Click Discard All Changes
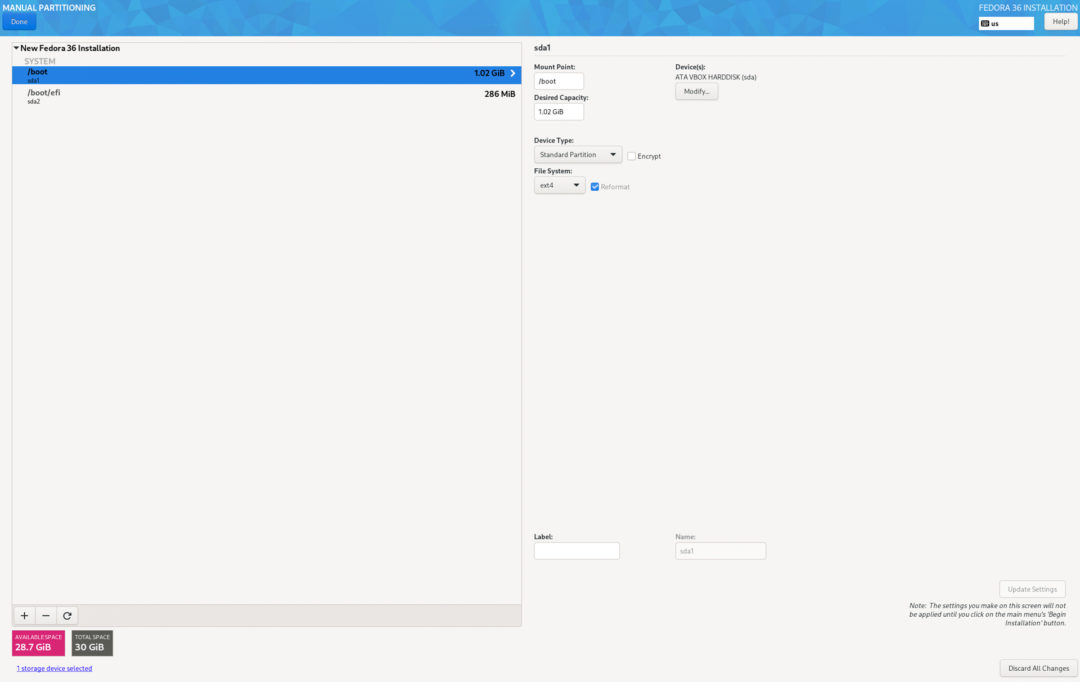The width and height of the screenshot is (1080, 682). [1038, 668]
